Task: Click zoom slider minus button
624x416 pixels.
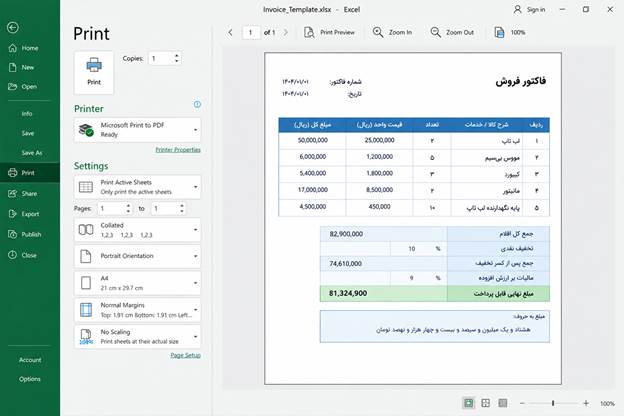Action: tap(522, 403)
